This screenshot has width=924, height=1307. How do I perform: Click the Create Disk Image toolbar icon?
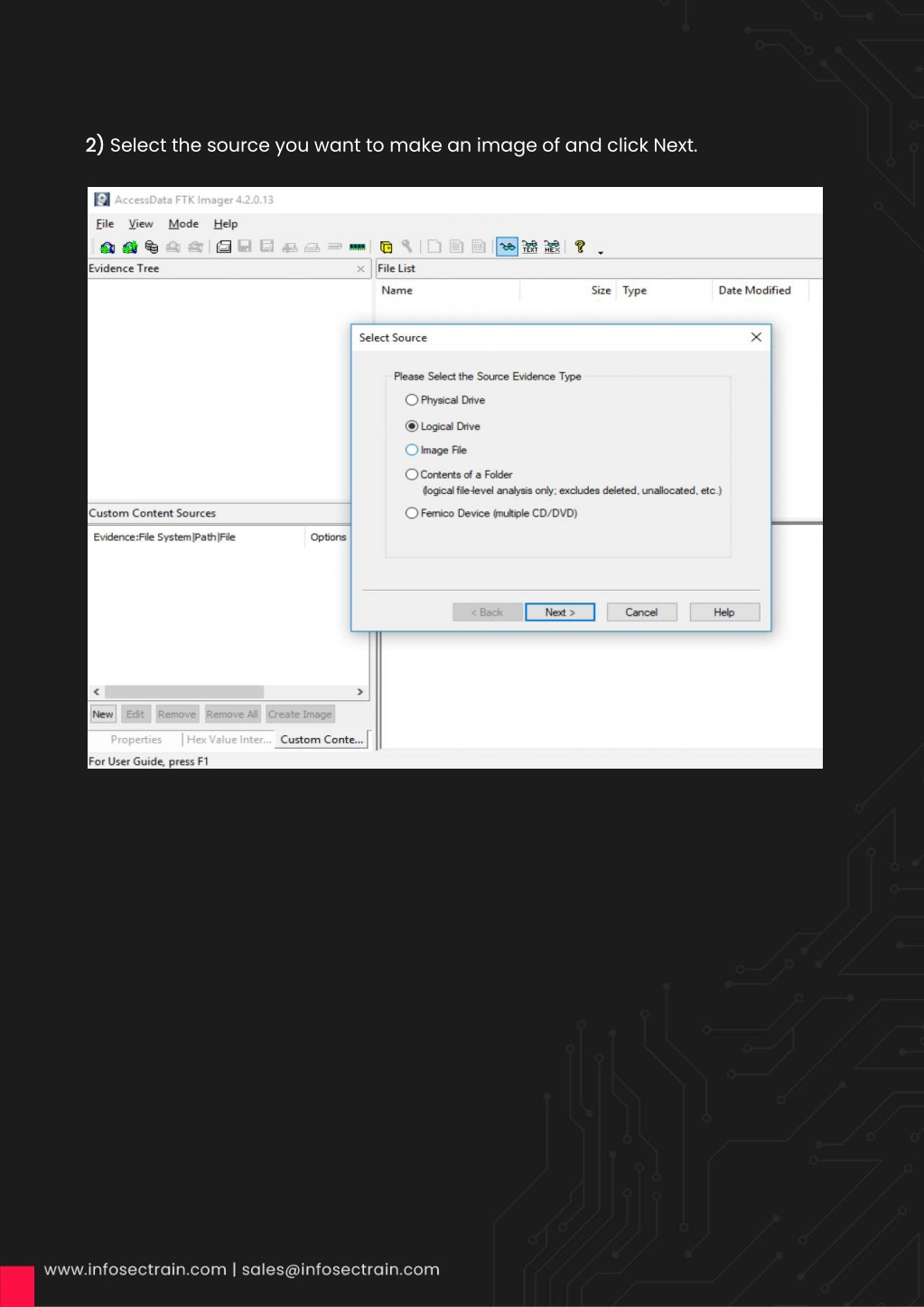point(224,247)
